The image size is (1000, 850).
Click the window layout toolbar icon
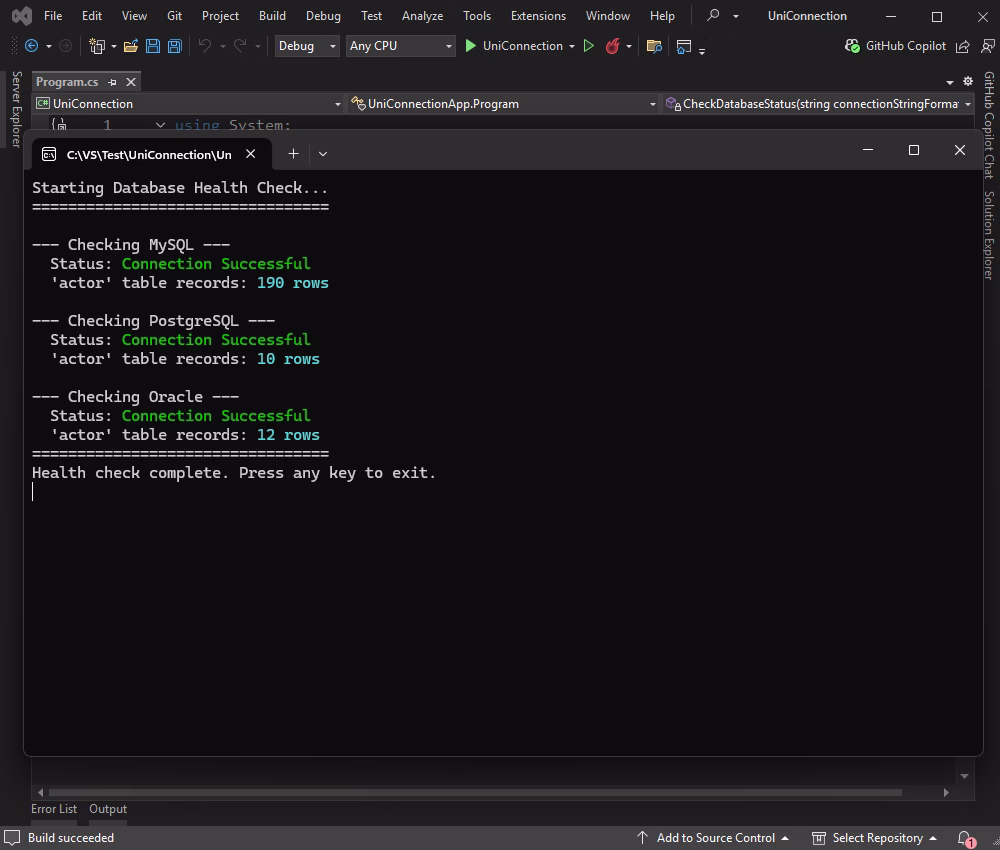point(684,47)
